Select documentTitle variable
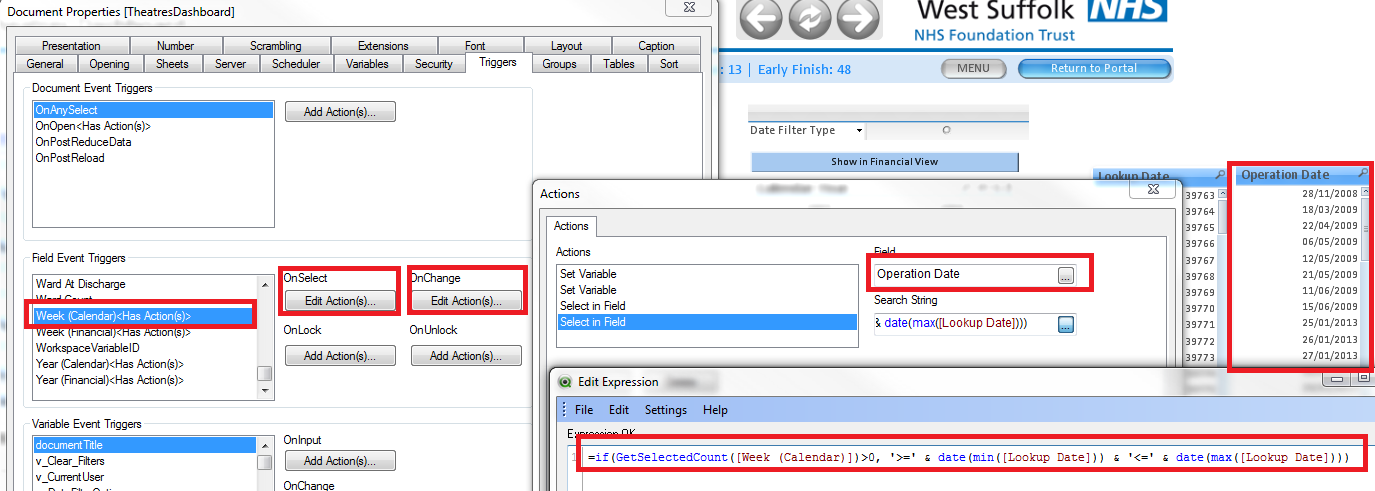1375x491 pixels. tap(144, 445)
